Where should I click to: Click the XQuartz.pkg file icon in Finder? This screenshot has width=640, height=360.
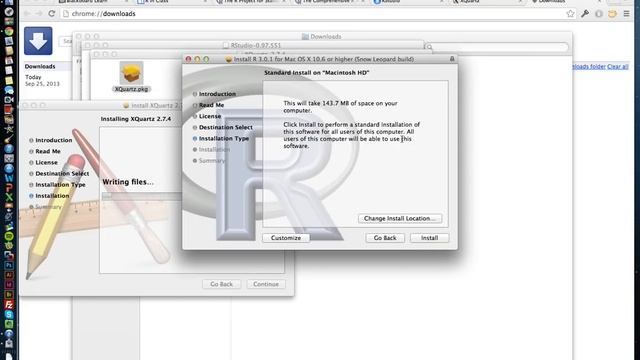pos(131,73)
